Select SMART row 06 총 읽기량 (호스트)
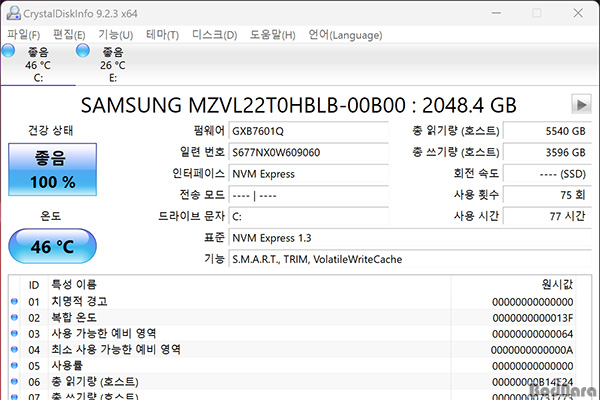600x400 pixels. tap(292, 382)
